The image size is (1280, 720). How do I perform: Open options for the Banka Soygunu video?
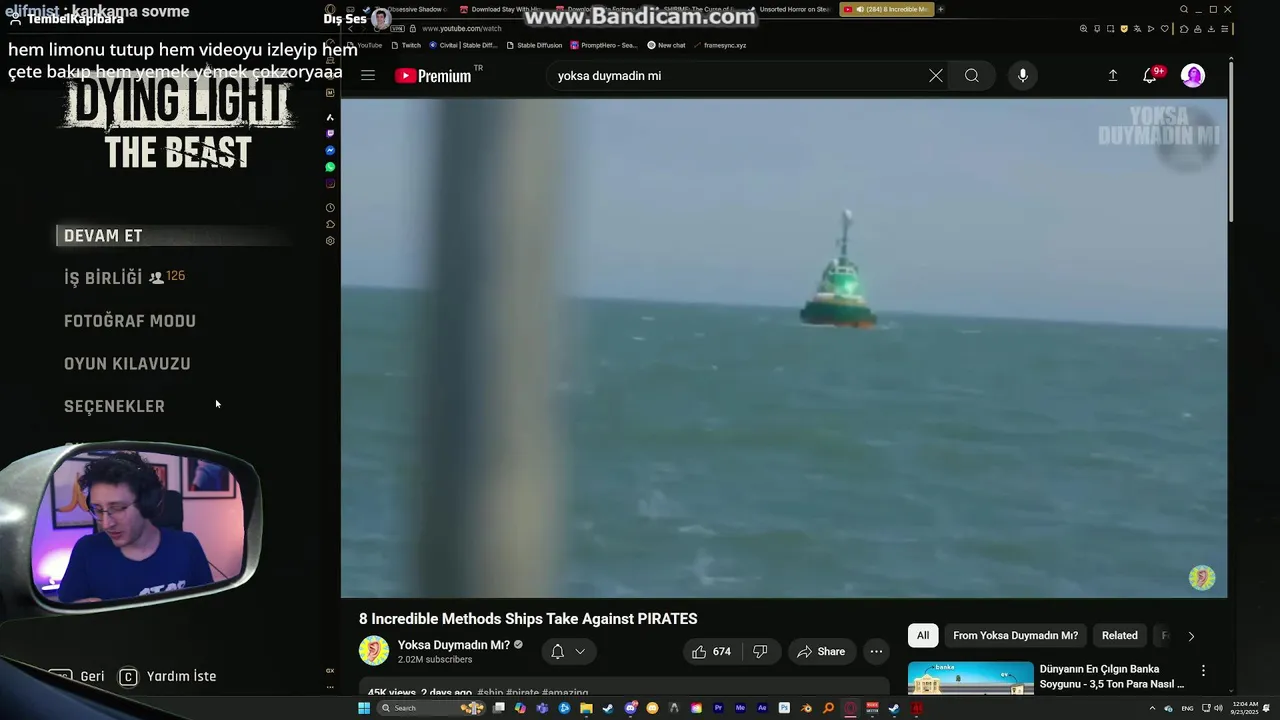click(x=1203, y=670)
